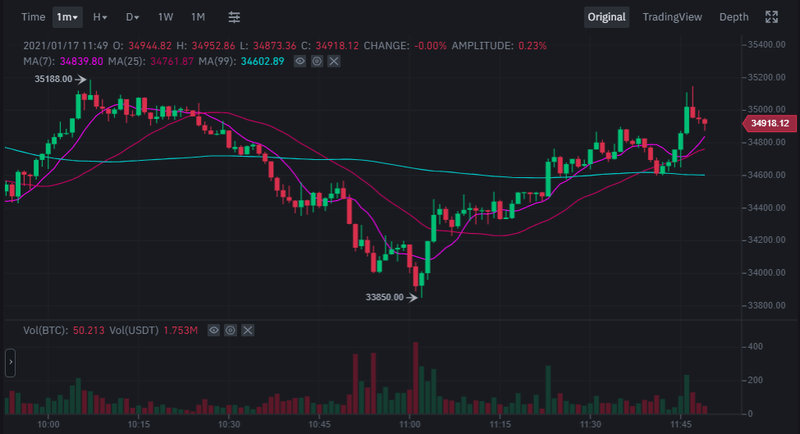Click the 35188.00 high price marker
The image size is (800, 434).
point(54,79)
